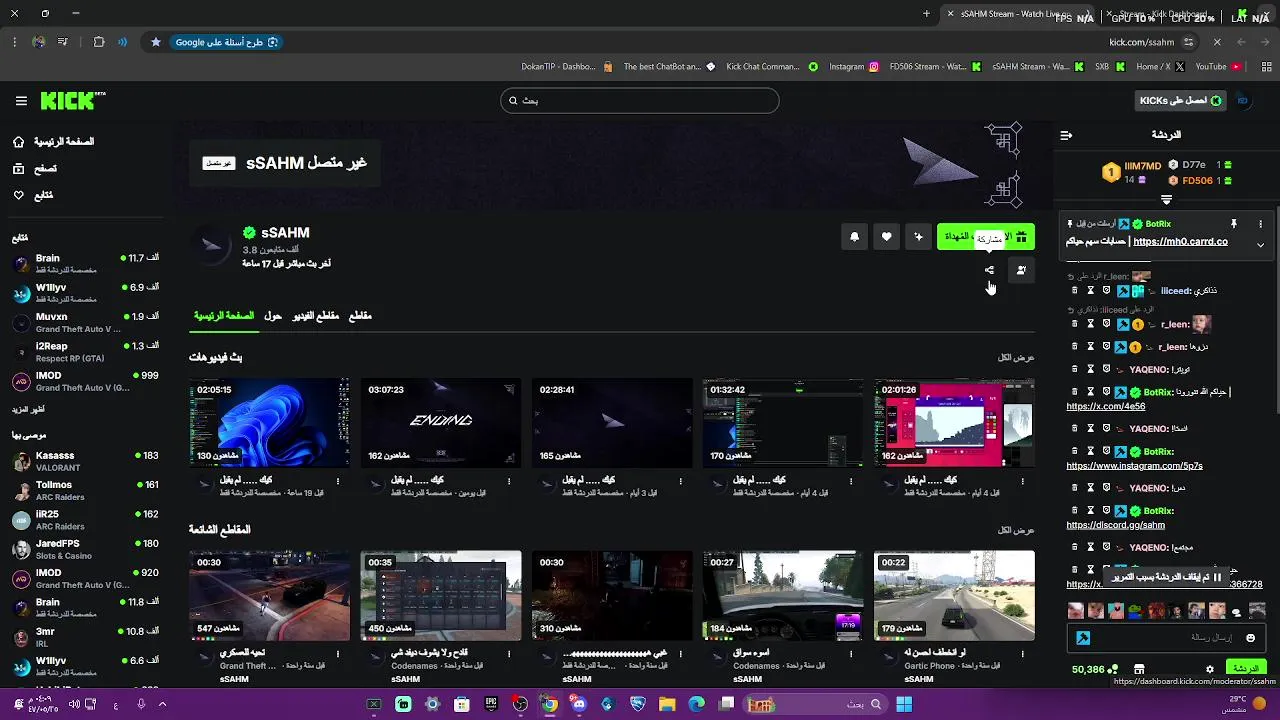
Task: Click the Kick search field
Action: click(640, 100)
